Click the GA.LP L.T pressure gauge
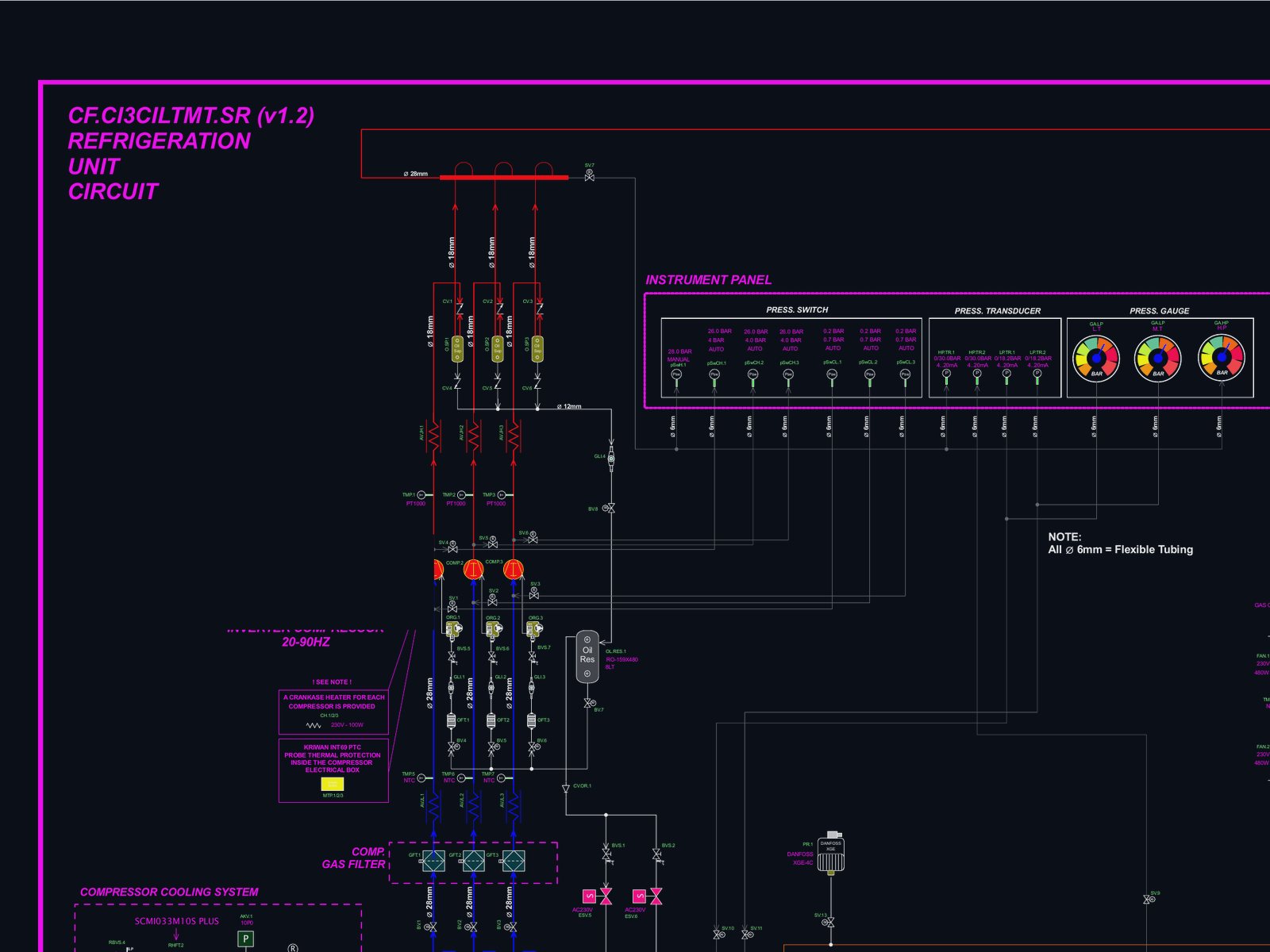This screenshot has height=952, width=1270. click(1096, 359)
